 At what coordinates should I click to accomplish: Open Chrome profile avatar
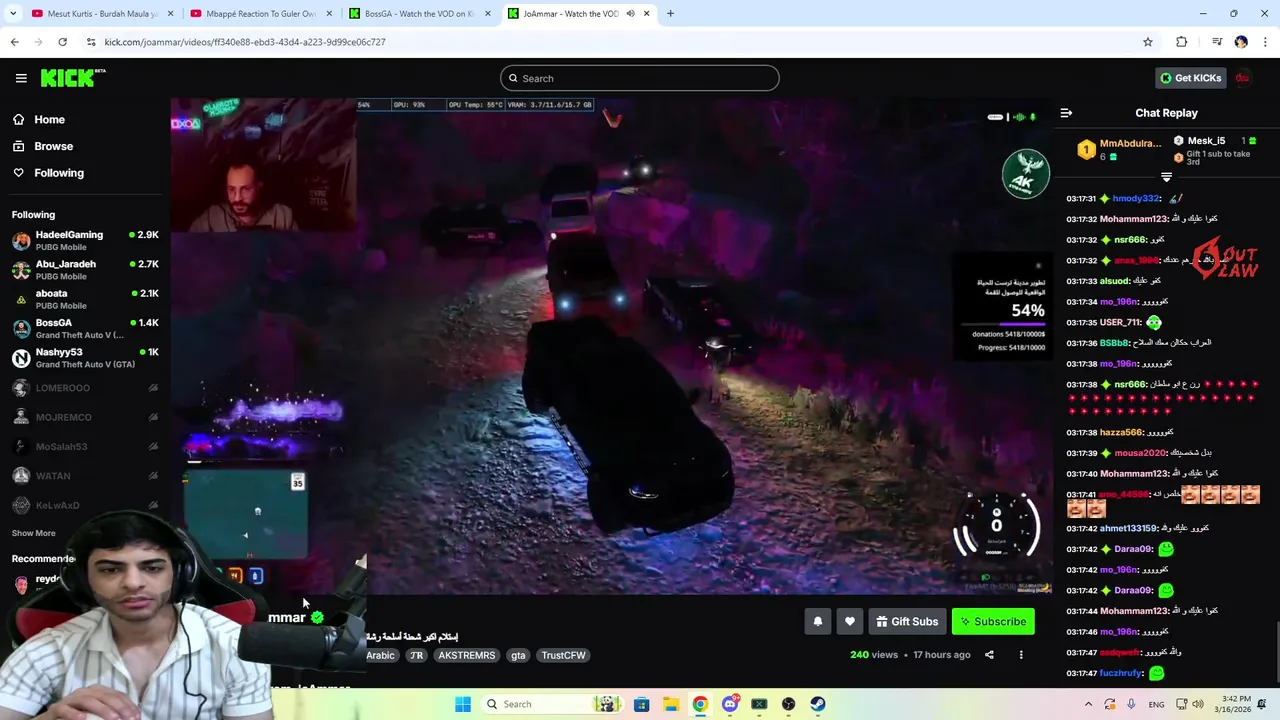pyautogui.click(x=1241, y=42)
